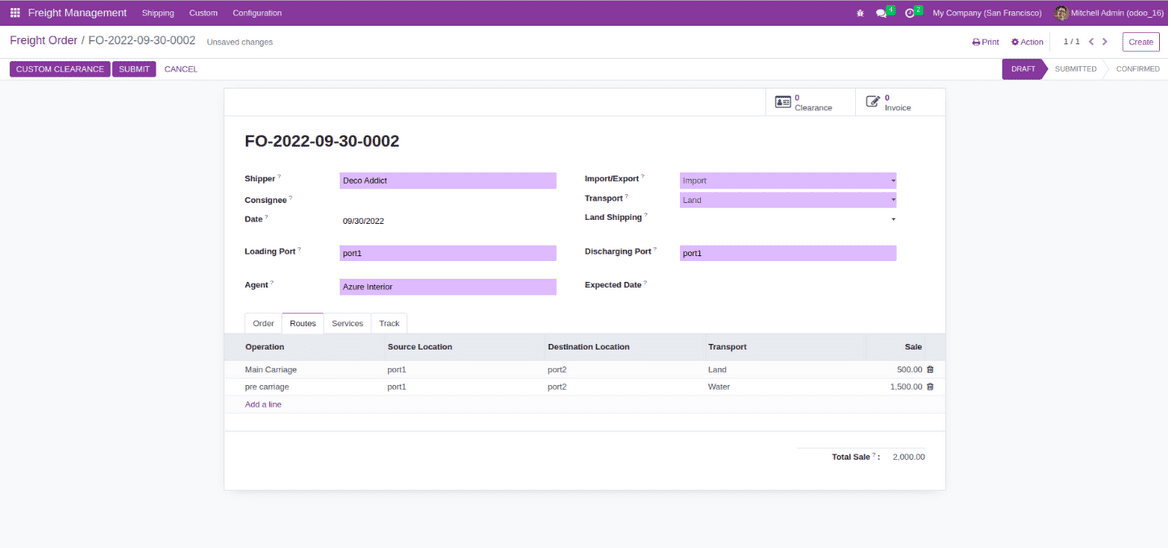Open the Custom menu
This screenshot has width=1171, height=548.
[203, 13]
